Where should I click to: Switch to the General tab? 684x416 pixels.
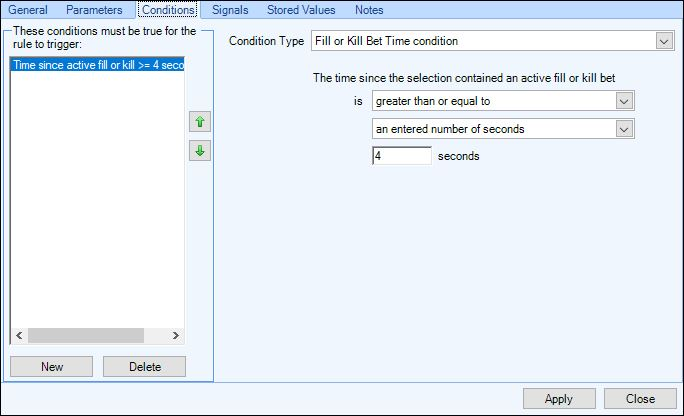(28, 10)
